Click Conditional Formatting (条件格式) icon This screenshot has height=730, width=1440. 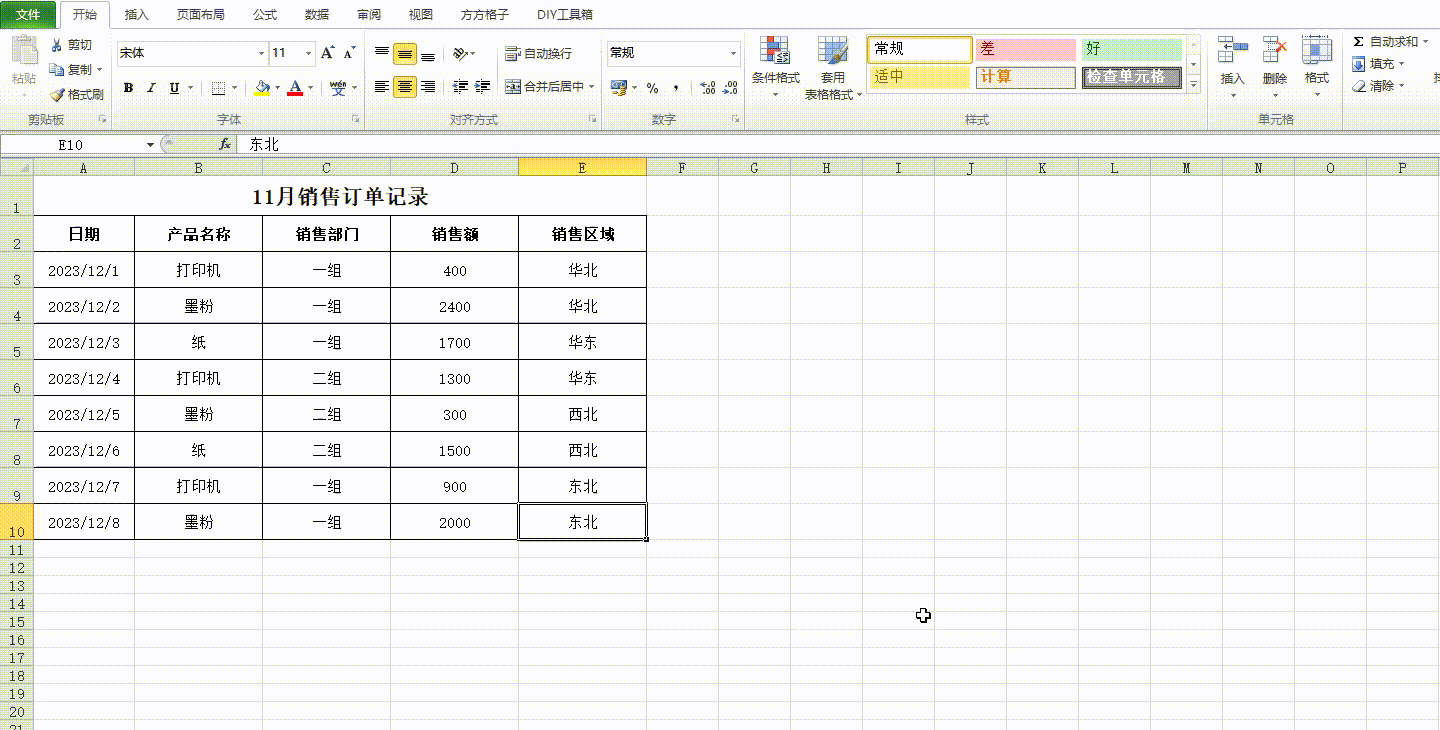coord(775,52)
